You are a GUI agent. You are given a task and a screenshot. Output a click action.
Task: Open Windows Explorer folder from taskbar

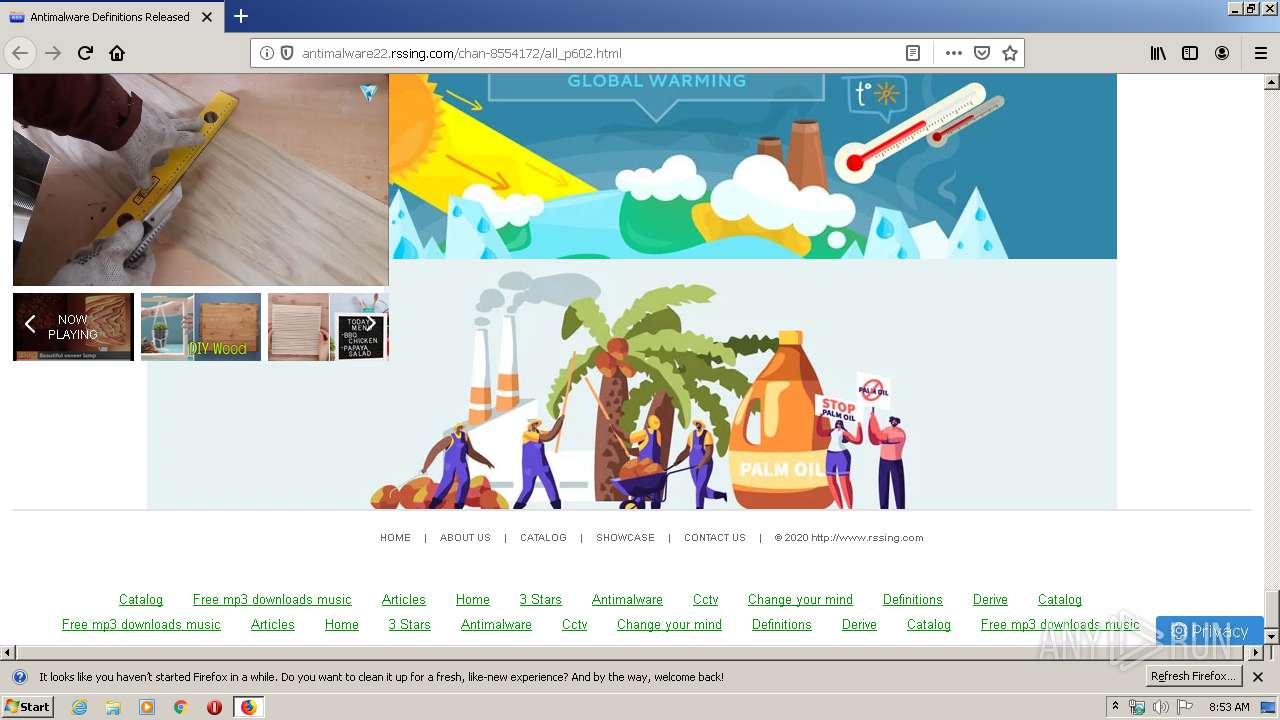click(x=113, y=707)
